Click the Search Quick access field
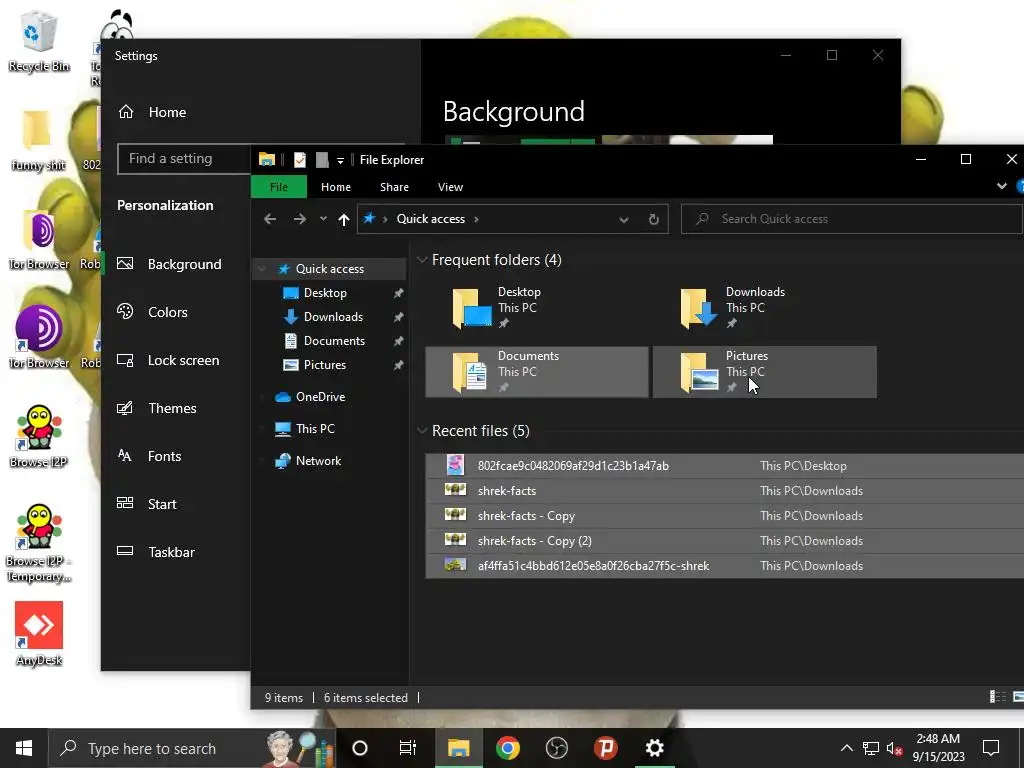 pyautogui.click(x=852, y=219)
